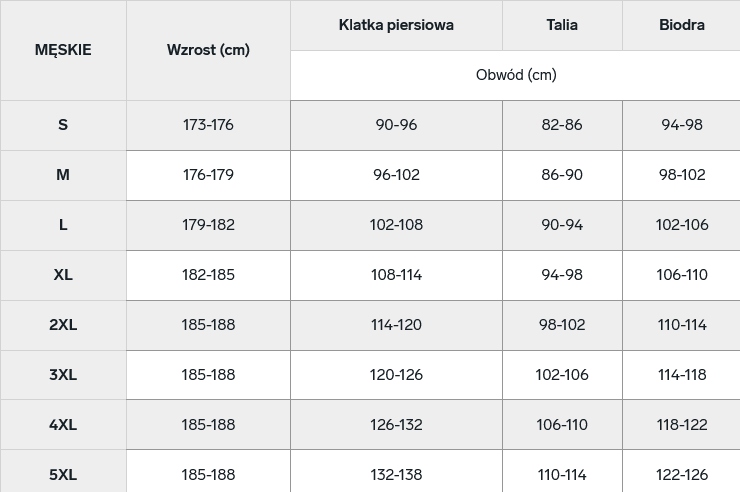
Task: Select the Wzrost (cm) column header
Action: [208, 50]
